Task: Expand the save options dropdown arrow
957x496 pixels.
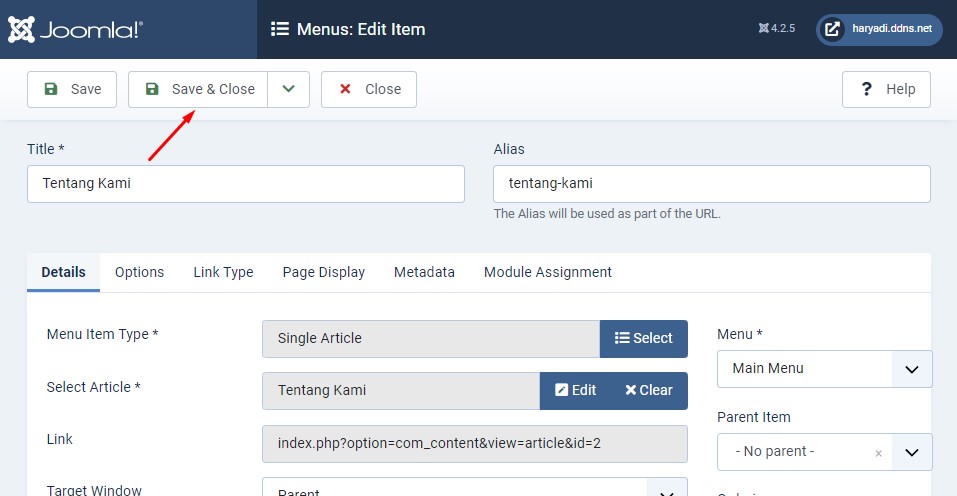Action: [289, 89]
